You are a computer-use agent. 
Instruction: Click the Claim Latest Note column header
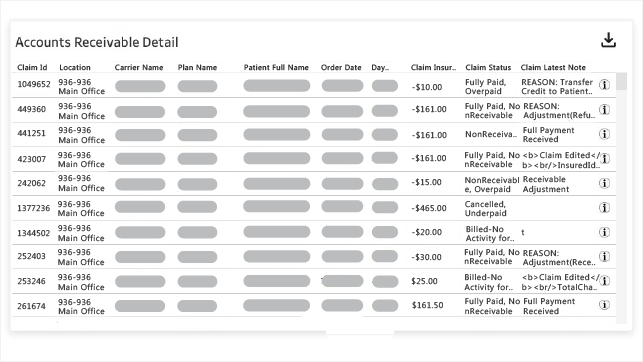pyautogui.click(x=553, y=67)
